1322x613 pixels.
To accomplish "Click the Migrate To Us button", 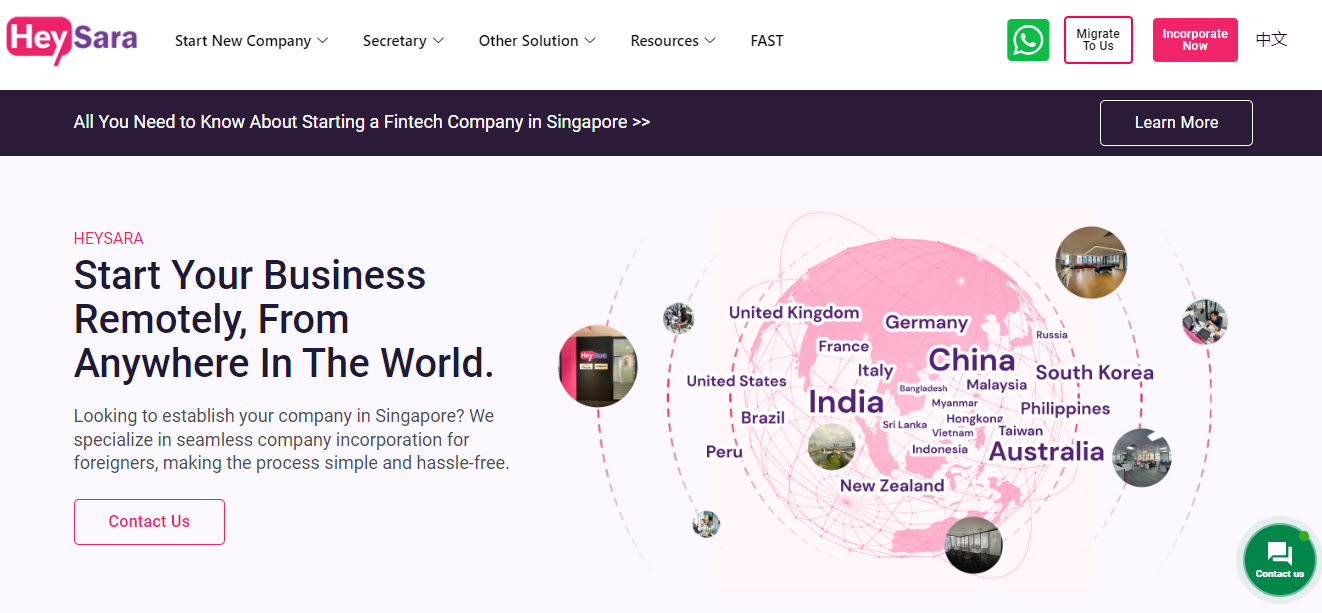I will point(1098,40).
